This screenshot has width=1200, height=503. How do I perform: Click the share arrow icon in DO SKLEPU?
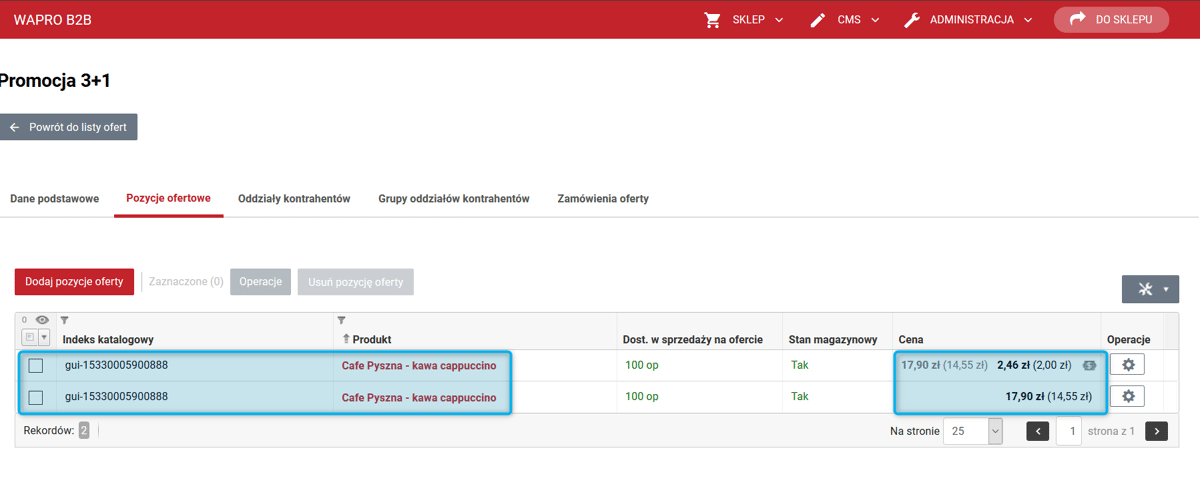click(x=1078, y=19)
